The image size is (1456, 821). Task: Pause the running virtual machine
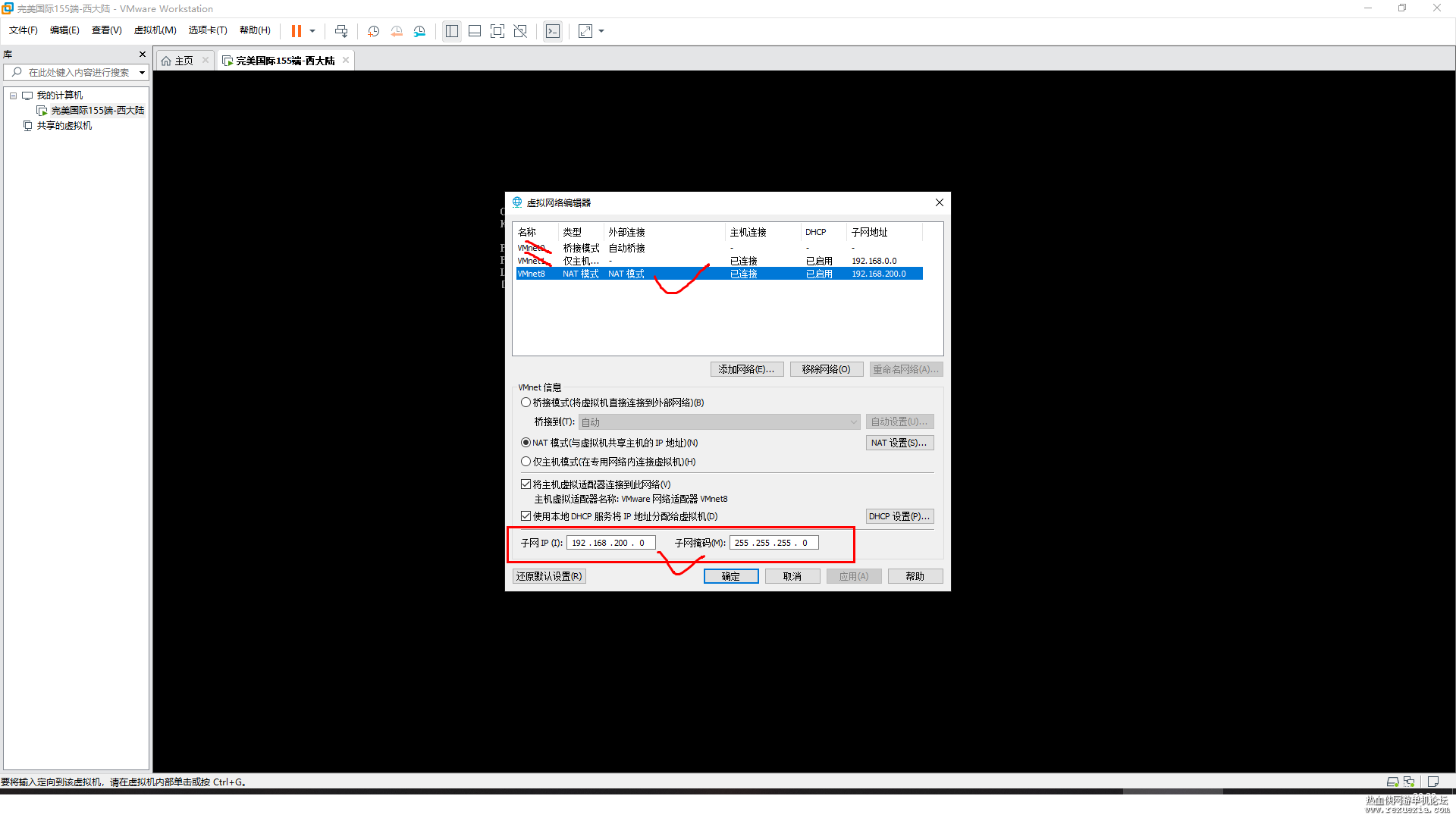297,31
